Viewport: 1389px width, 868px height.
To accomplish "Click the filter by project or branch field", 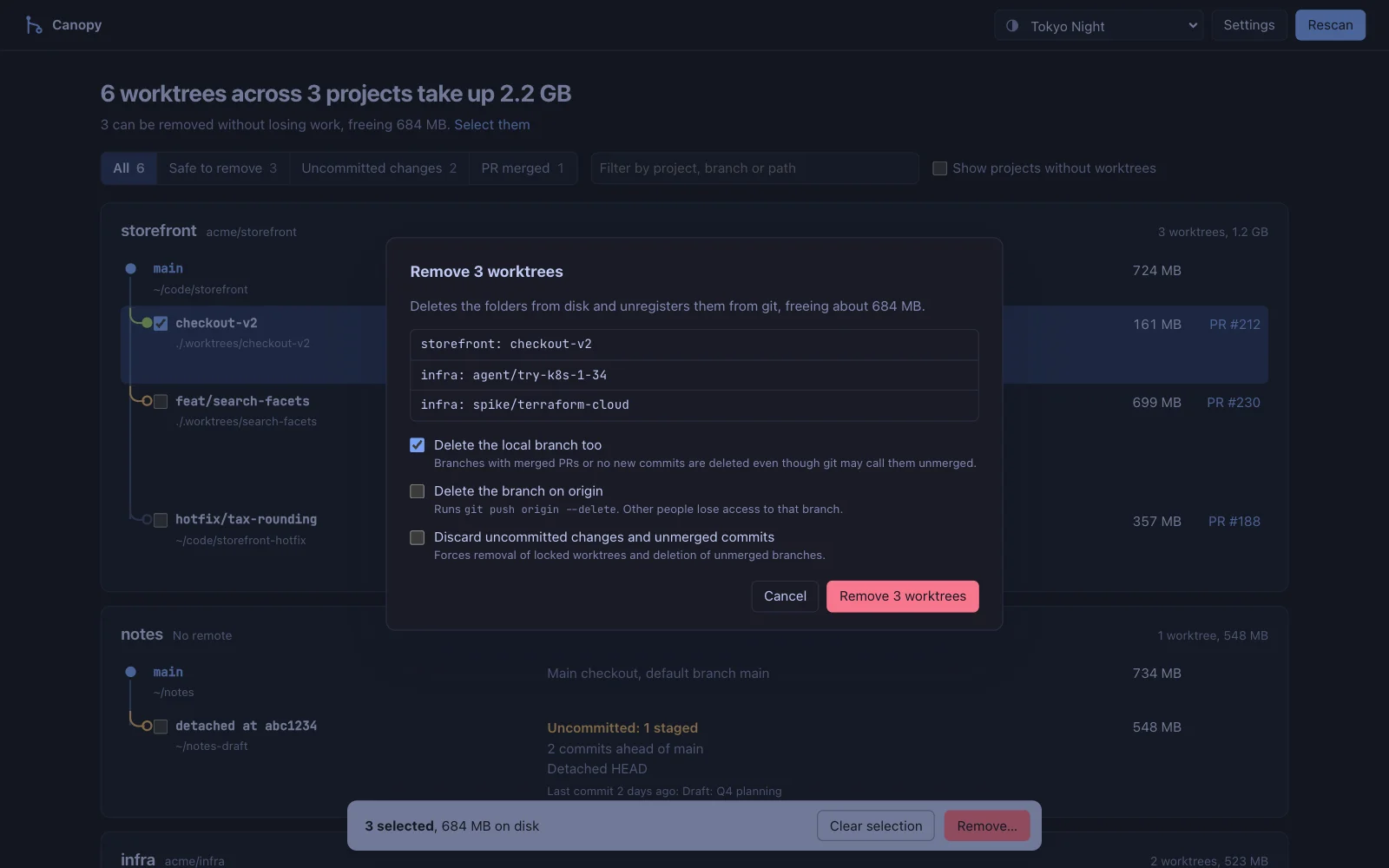I will coord(754,168).
